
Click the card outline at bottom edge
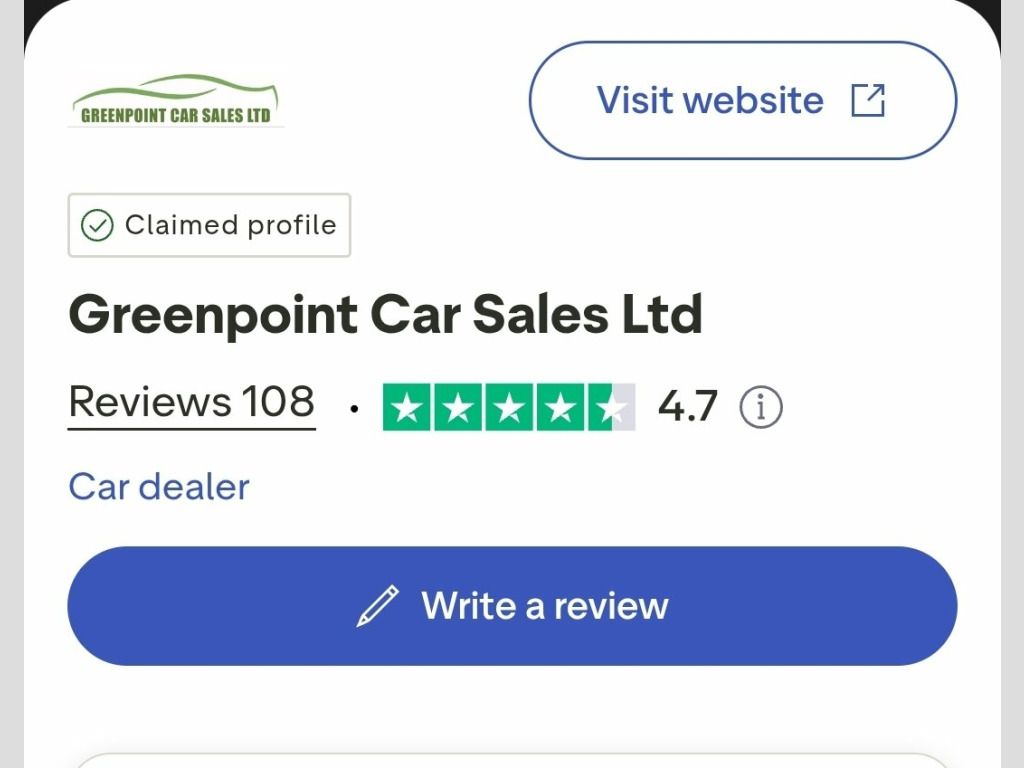[513, 760]
